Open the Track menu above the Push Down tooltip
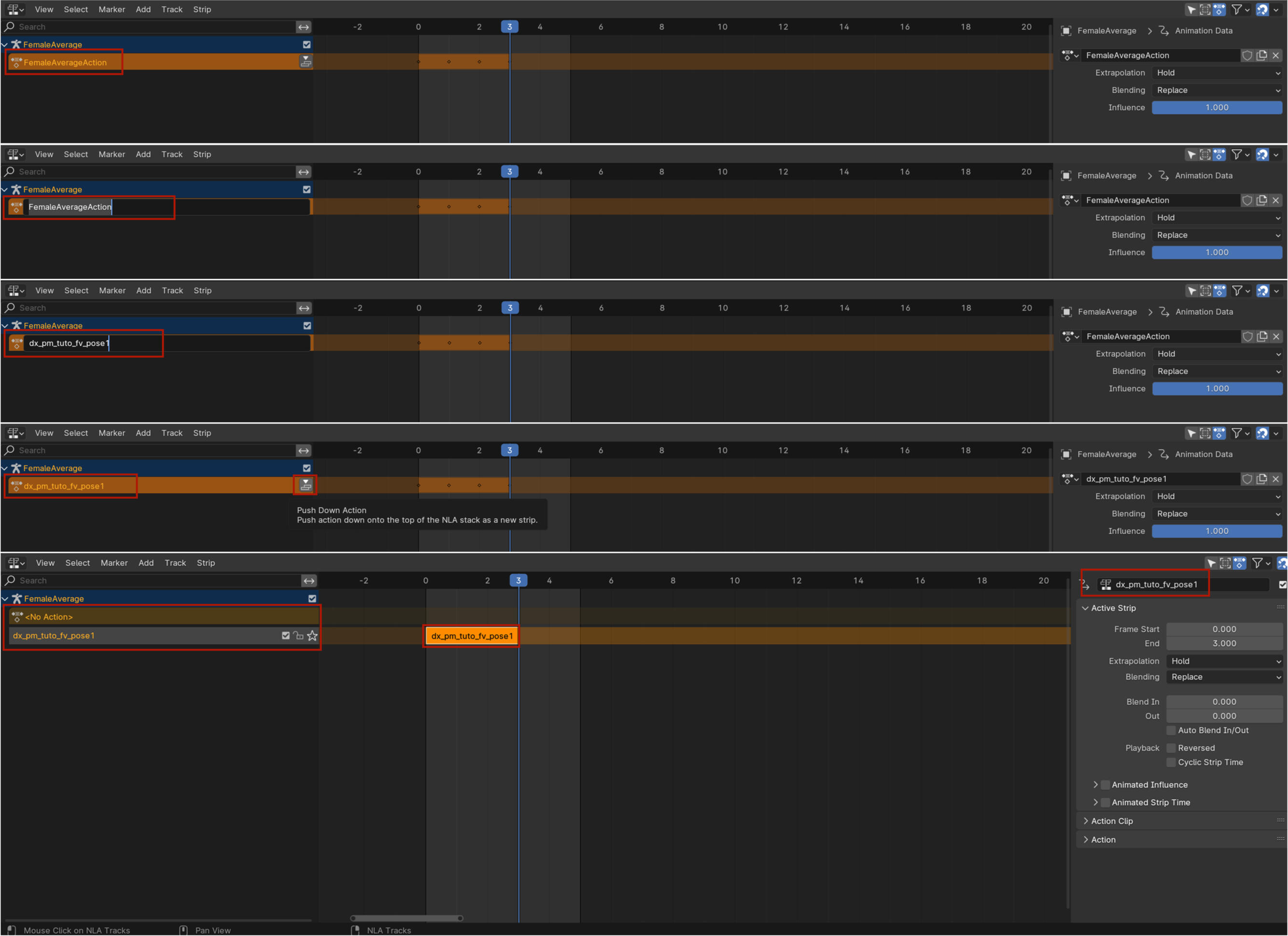This screenshot has width=1288, height=936. point(171,433)
